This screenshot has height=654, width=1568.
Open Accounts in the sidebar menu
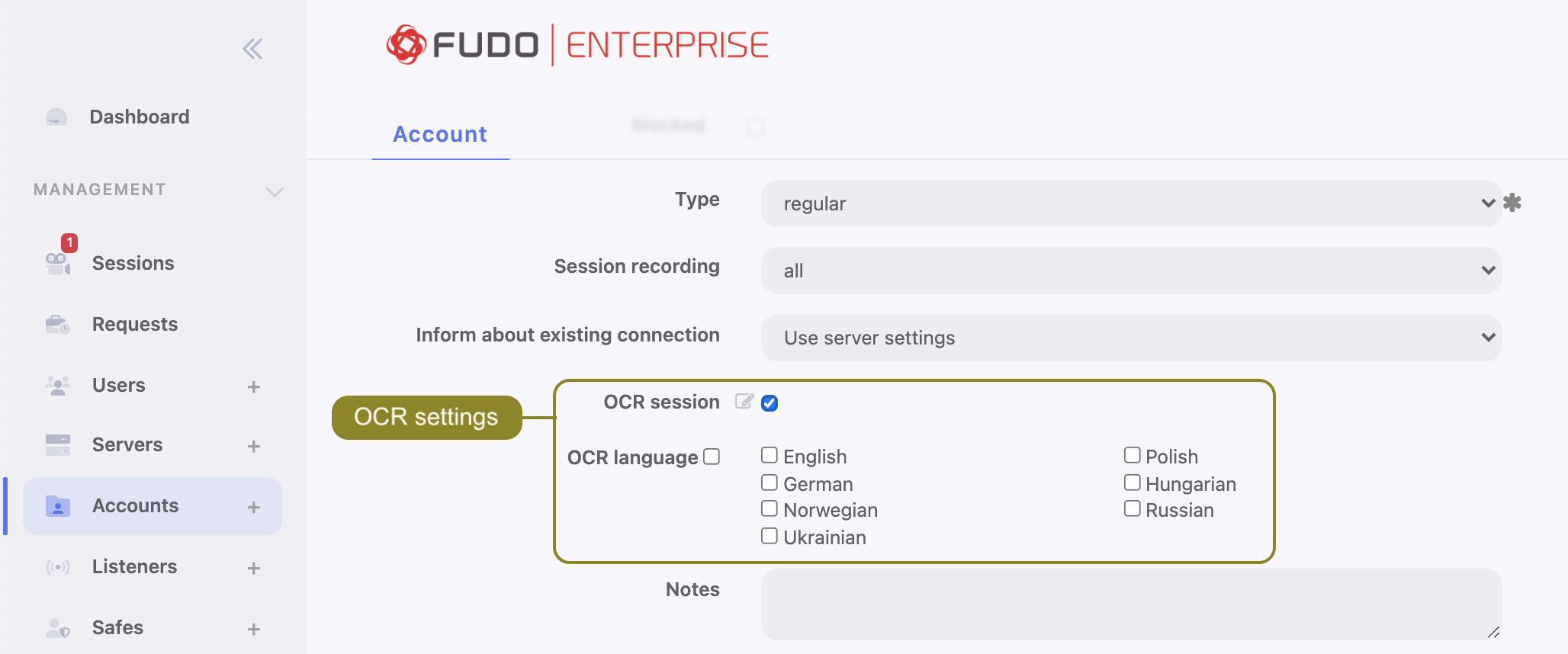[153, 506]
